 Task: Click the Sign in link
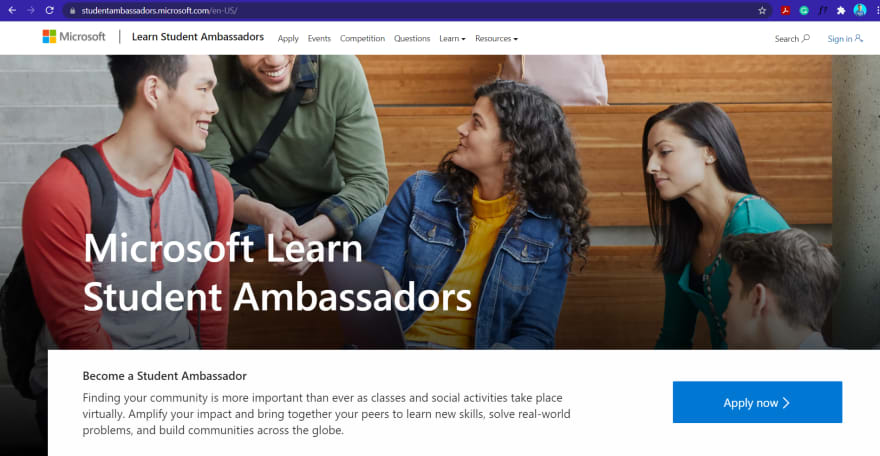coord(845,39)
